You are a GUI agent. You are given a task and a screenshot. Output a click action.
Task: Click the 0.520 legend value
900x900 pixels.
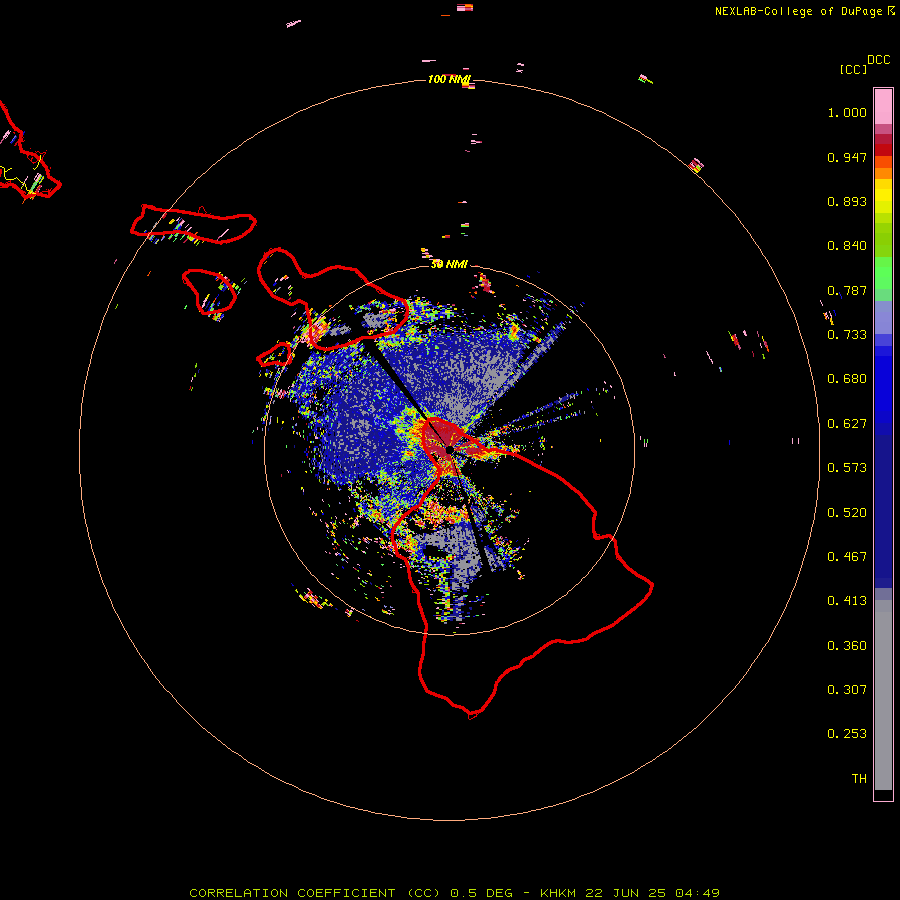click(847, 513)
